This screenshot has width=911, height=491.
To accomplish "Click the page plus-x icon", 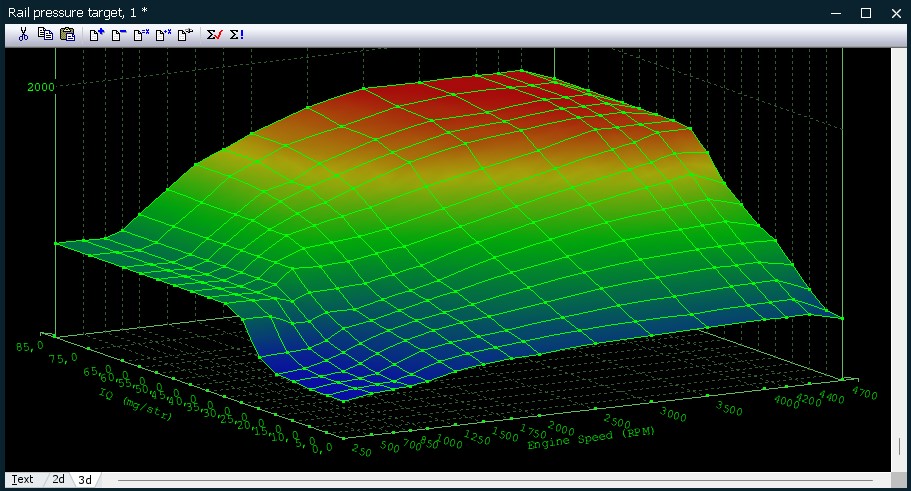I will click(x=163, y=34).
